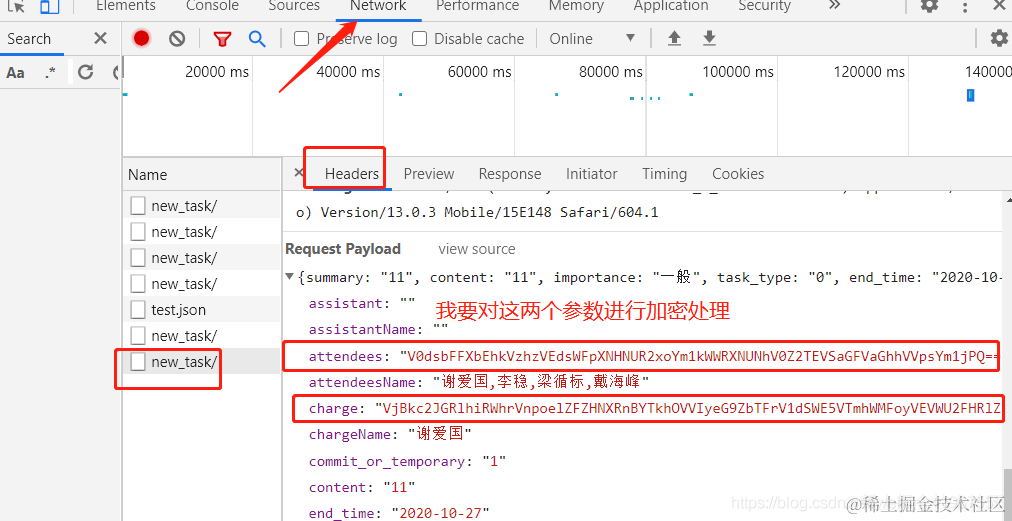Click the blue request bar near 140000 ms

970,96
